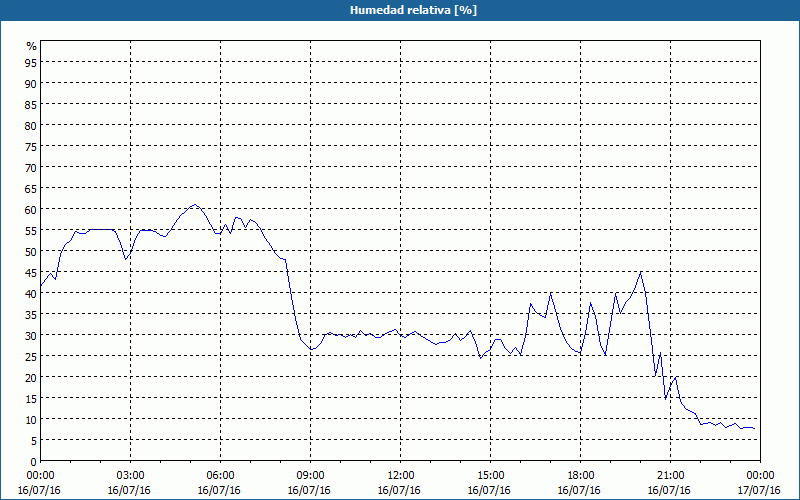Click the 21:00 time axis label
800x500 pixels.
[670, 476]
